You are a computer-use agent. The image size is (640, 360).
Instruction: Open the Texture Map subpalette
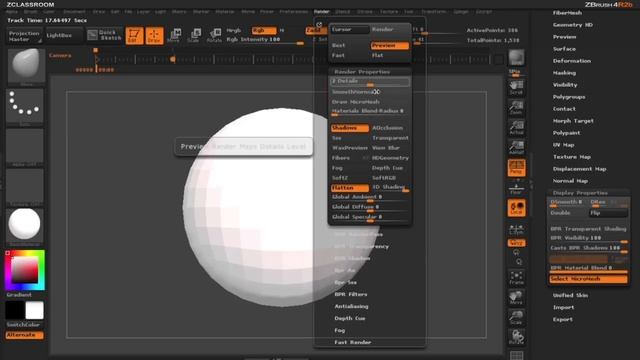point(572,157)
